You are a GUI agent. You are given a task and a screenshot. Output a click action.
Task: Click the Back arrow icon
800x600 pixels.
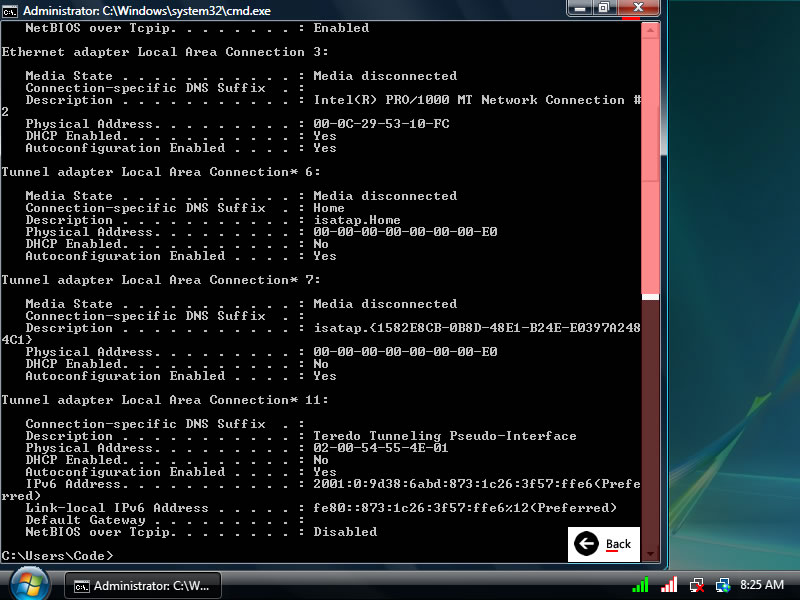[586, 543]
